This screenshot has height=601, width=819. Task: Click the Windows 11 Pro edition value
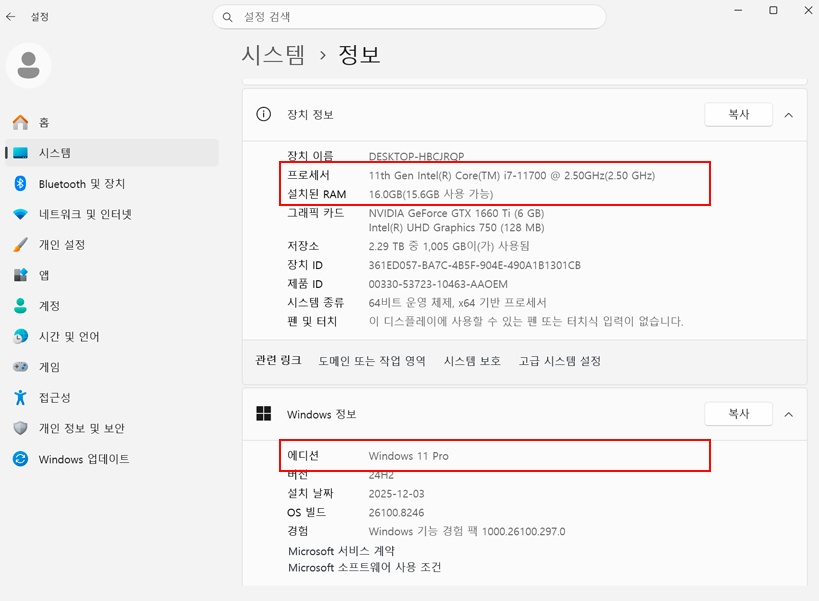pyautogui.click(x=408, y=456)
